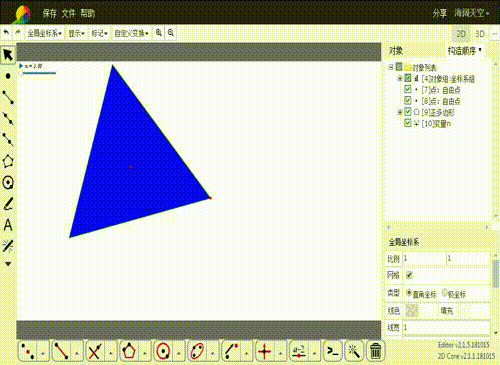Uncheck visibility of [8]点: 自由点
Image resolution: width=500 pixels, height=365 pixels.
[x=408, y=101]
